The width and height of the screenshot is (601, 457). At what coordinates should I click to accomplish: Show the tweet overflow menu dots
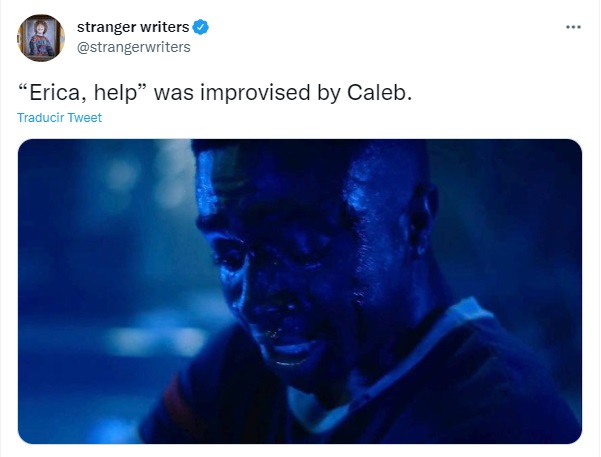(573, 27)
